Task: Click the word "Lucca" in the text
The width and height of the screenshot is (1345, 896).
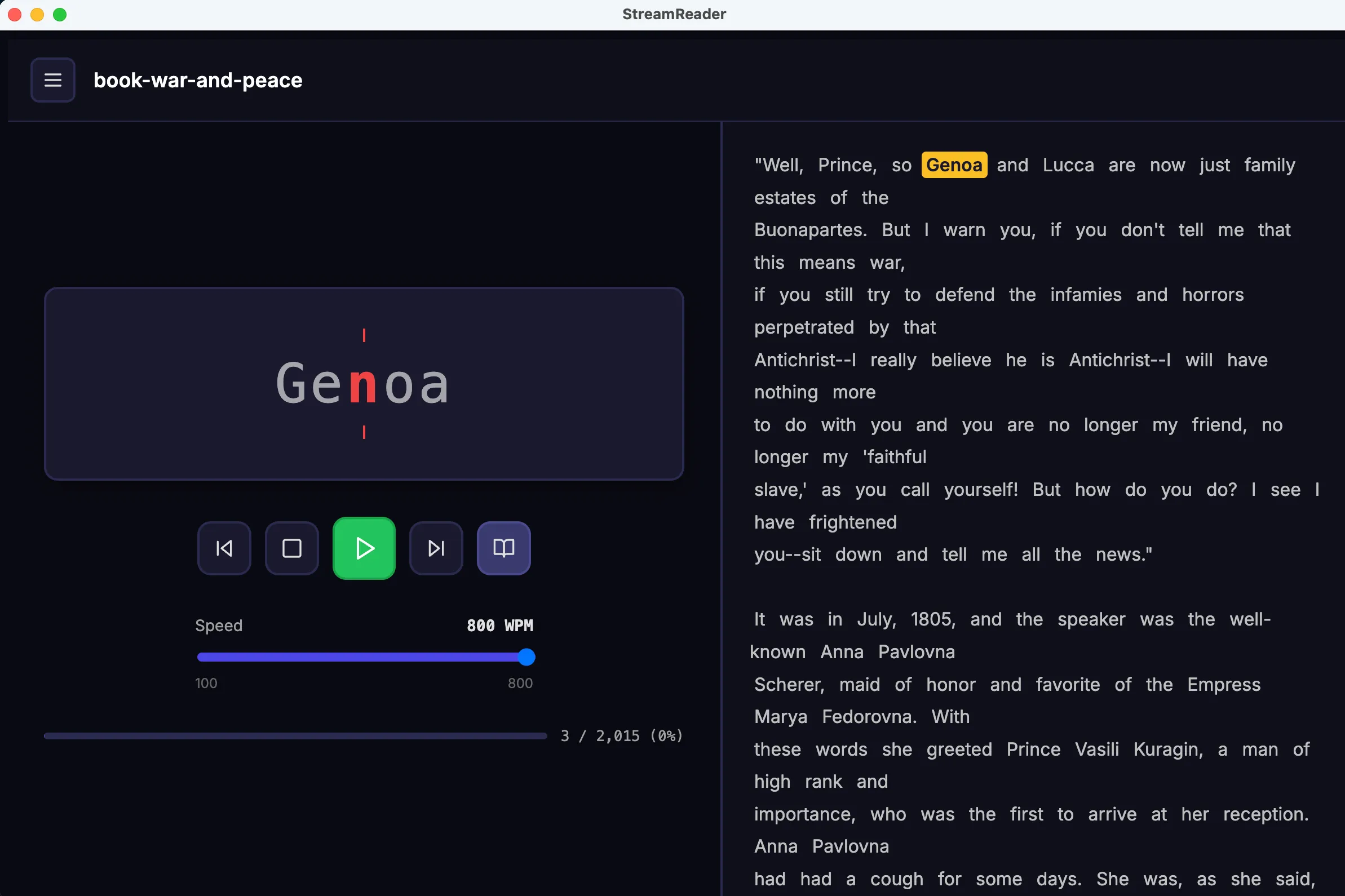Action: click(1068, 165)
